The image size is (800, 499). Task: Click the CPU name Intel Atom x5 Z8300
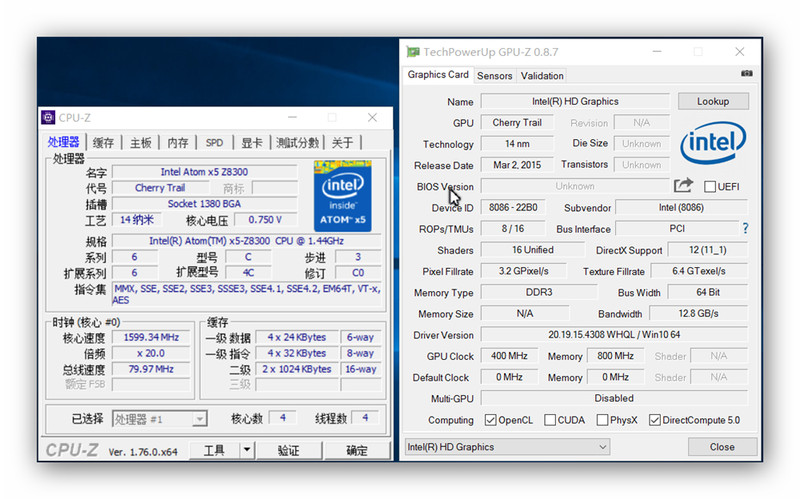click(x=204, y=172)
